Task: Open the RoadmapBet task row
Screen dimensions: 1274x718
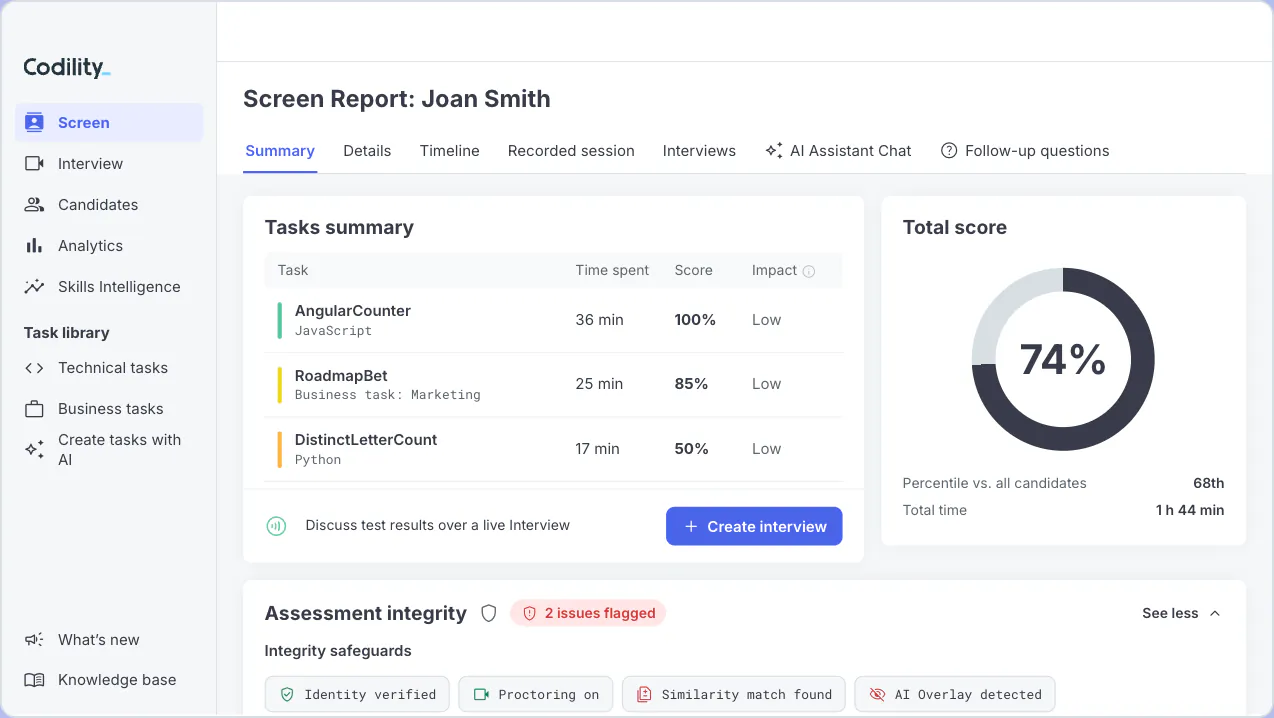Action: click(554, 385)
